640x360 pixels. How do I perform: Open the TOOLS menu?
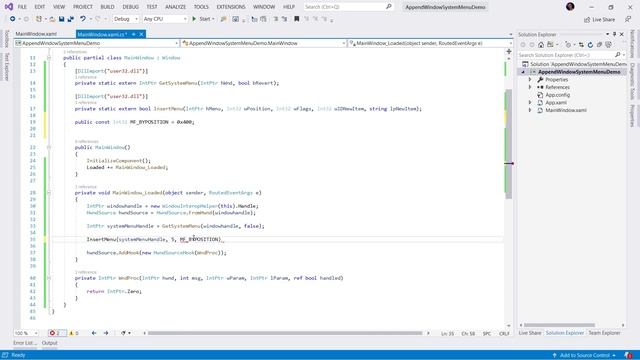[x=201, y=7]
